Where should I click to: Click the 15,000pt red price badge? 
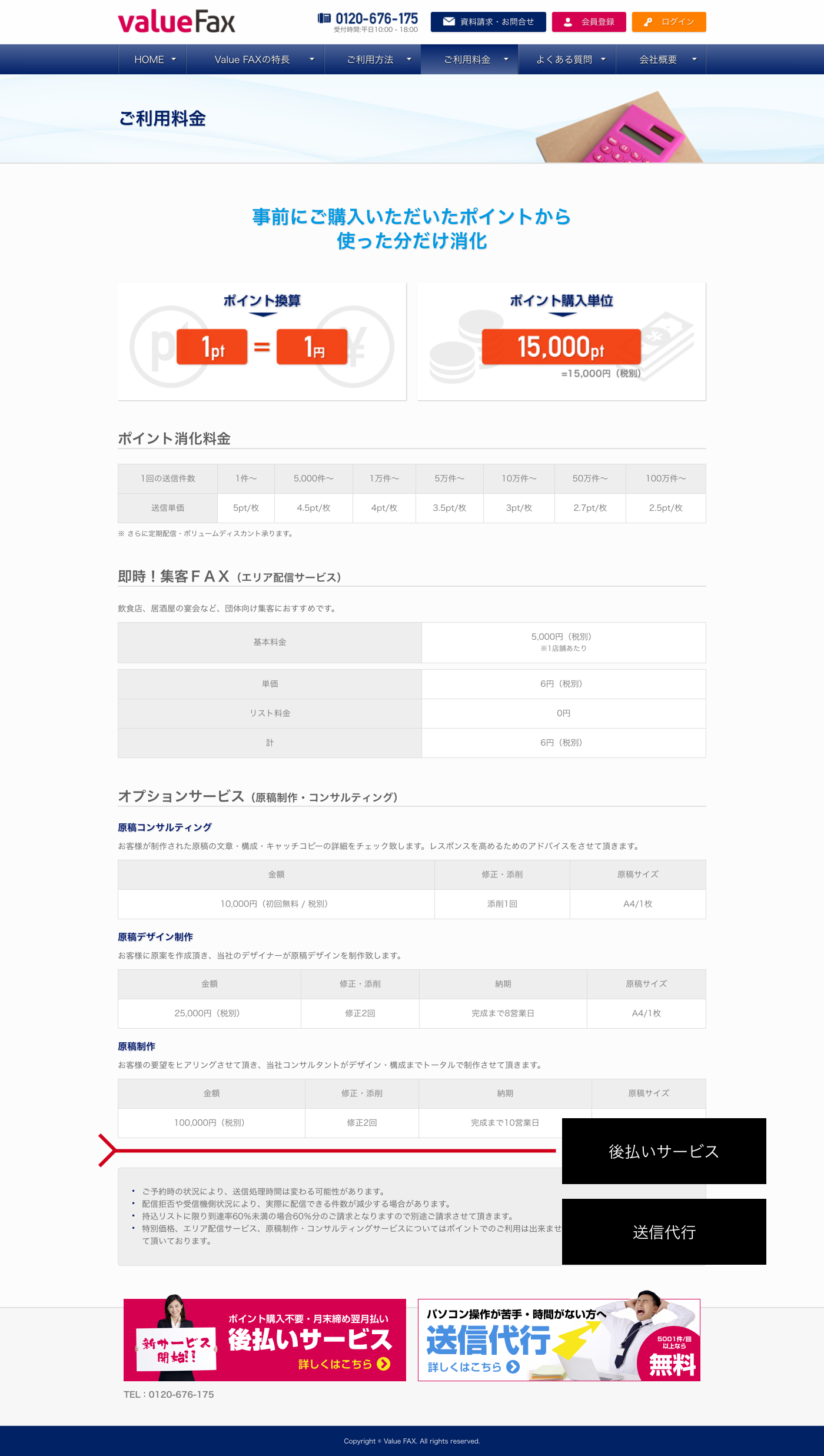[561, 347]
